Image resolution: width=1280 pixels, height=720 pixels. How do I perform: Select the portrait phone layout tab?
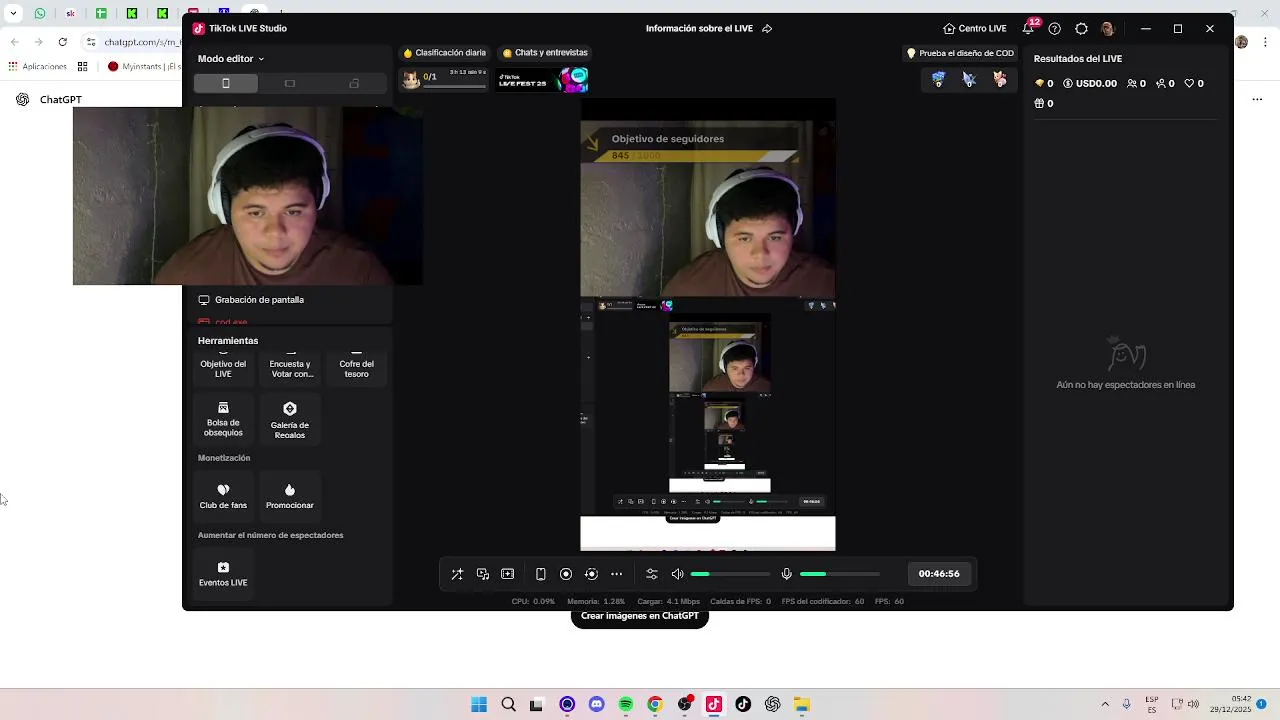(226, 84)
